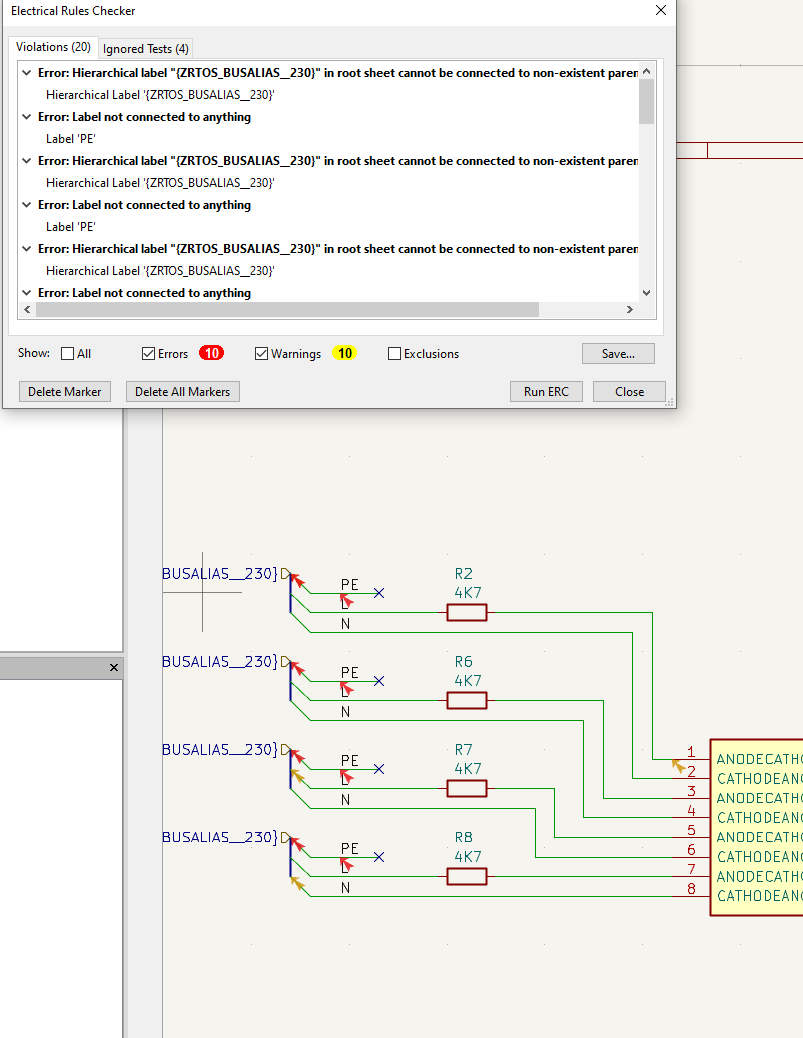This screenshot has height=1038, width=803.
Task: Open the Violations (20) tab
Action: 53,47
